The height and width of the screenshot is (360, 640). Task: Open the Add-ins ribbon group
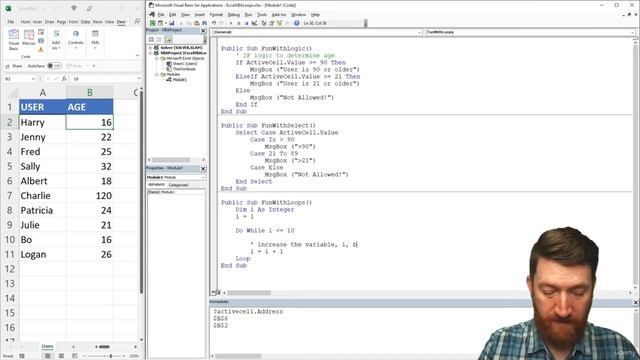pos(56,40)
